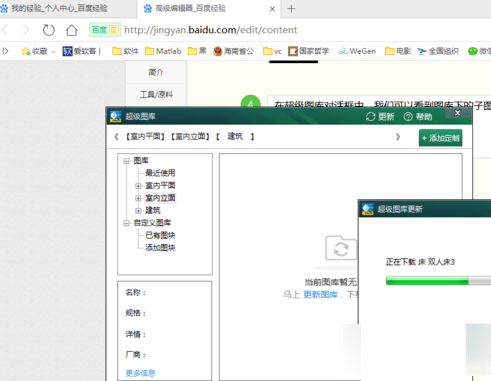491x381 pixels.
Task: Open the 全国组织 bookmark
Action: click(438, 51)
